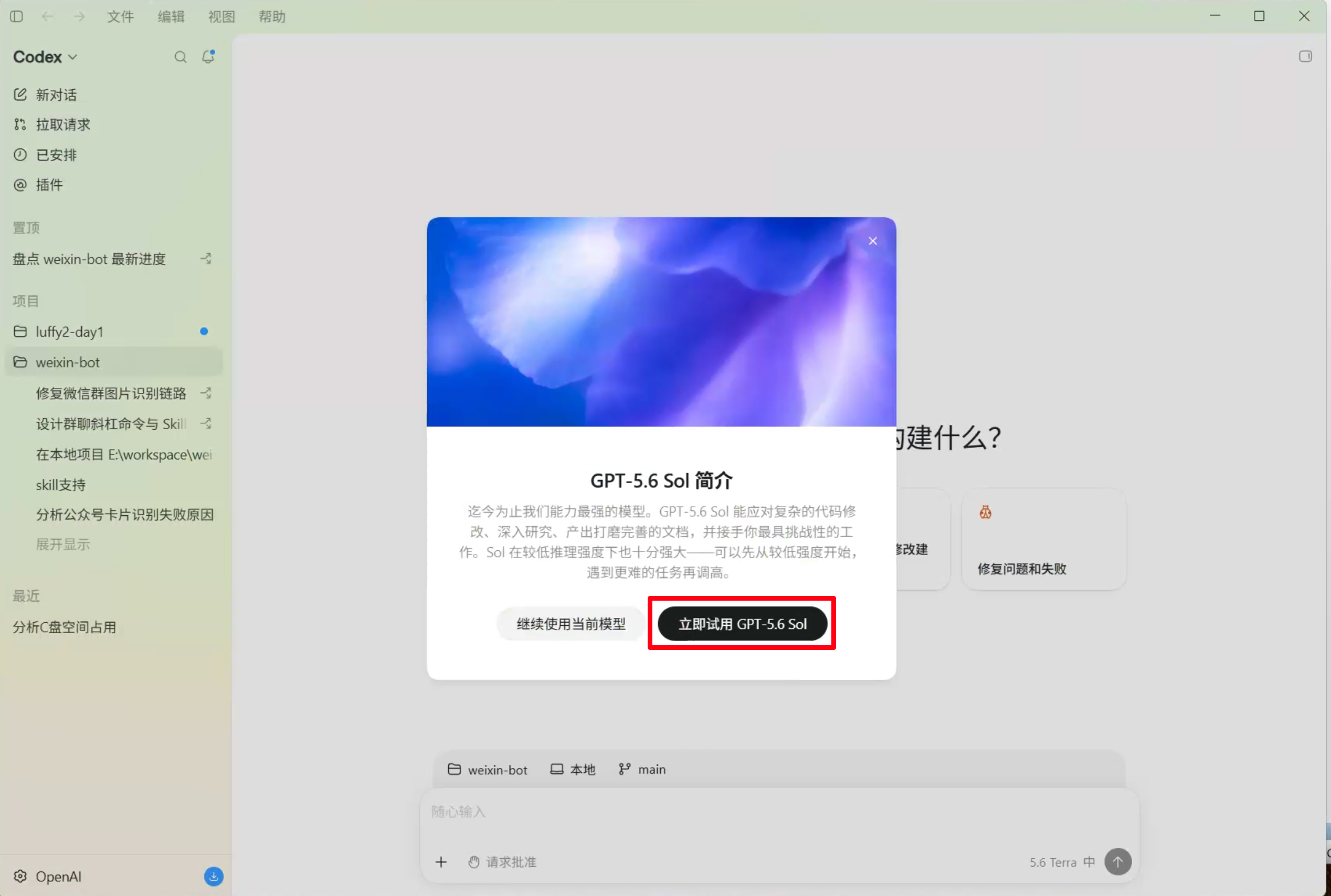The height and width of the screenshot is (896, 1331).
Task: Change the main branch selector
Action: 642,770
